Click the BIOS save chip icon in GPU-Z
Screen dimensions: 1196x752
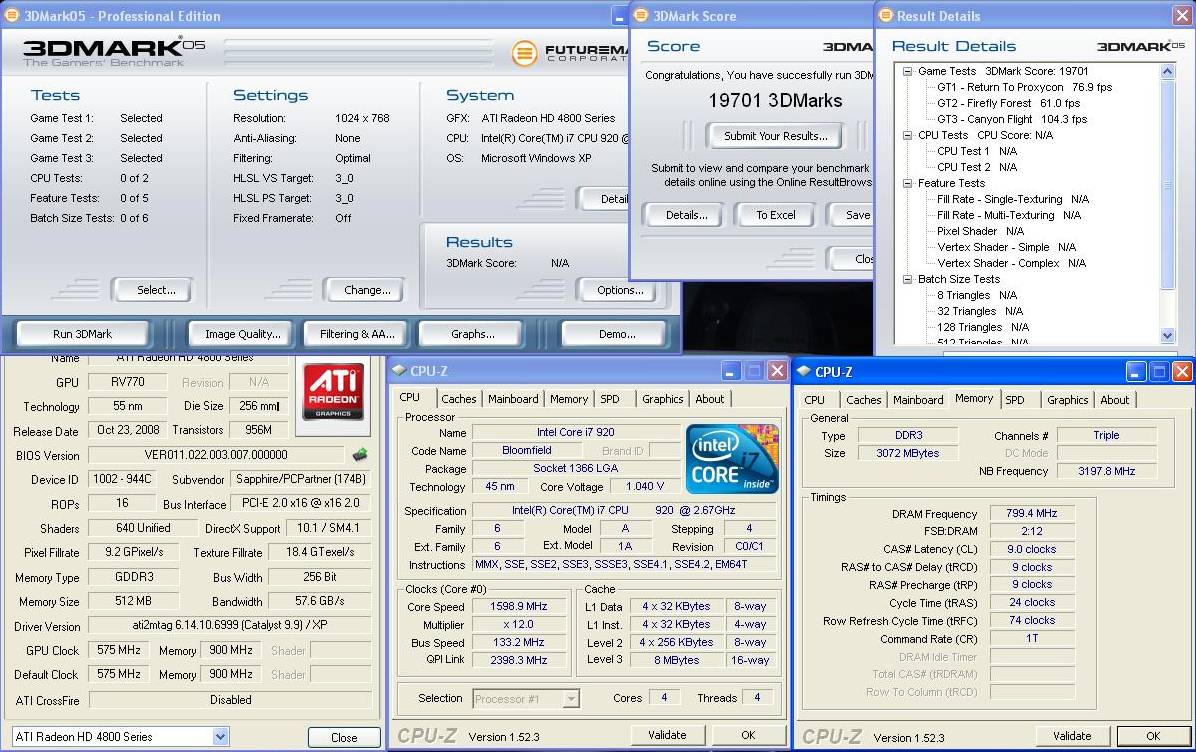coord(360,455)
